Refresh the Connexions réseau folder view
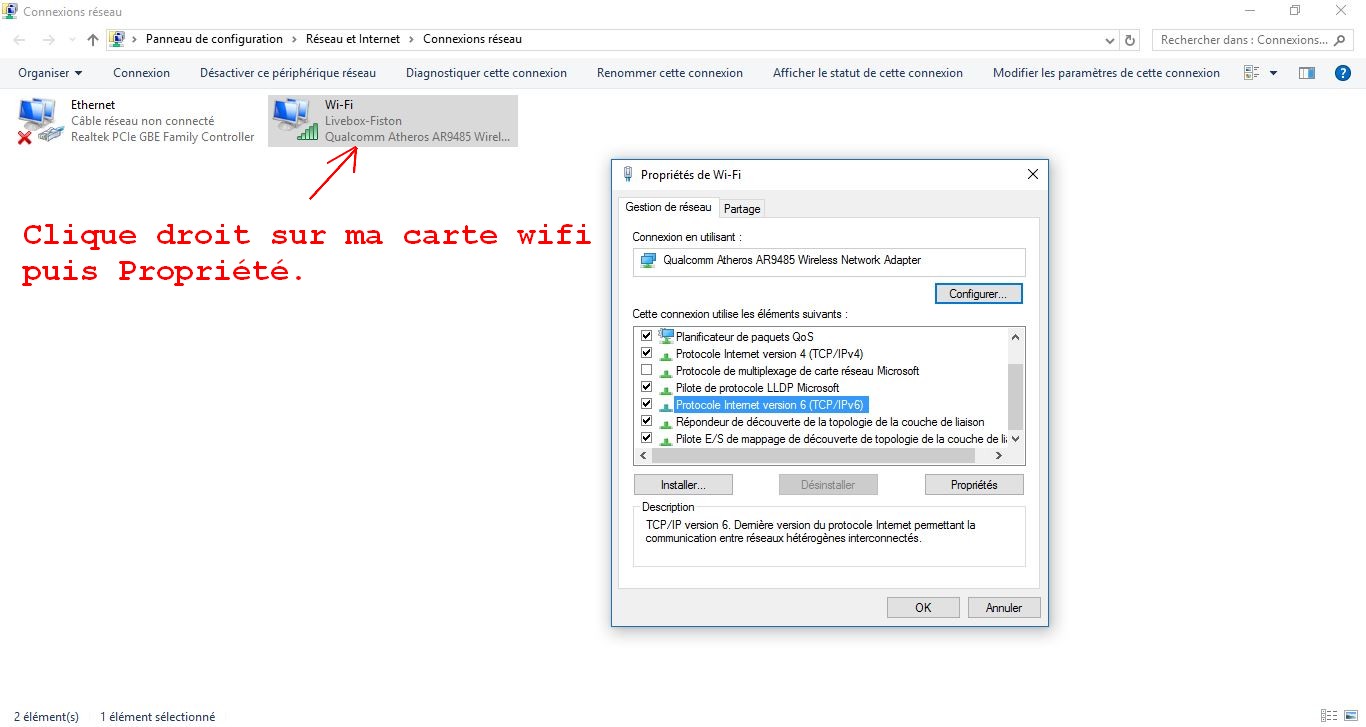1366x727 pixels. [1131, 40]
